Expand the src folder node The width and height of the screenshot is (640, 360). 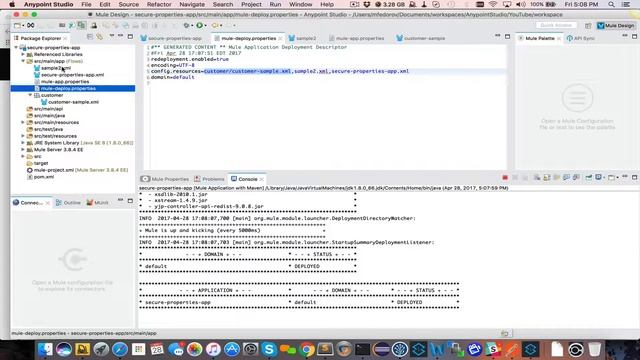(23, 156)
